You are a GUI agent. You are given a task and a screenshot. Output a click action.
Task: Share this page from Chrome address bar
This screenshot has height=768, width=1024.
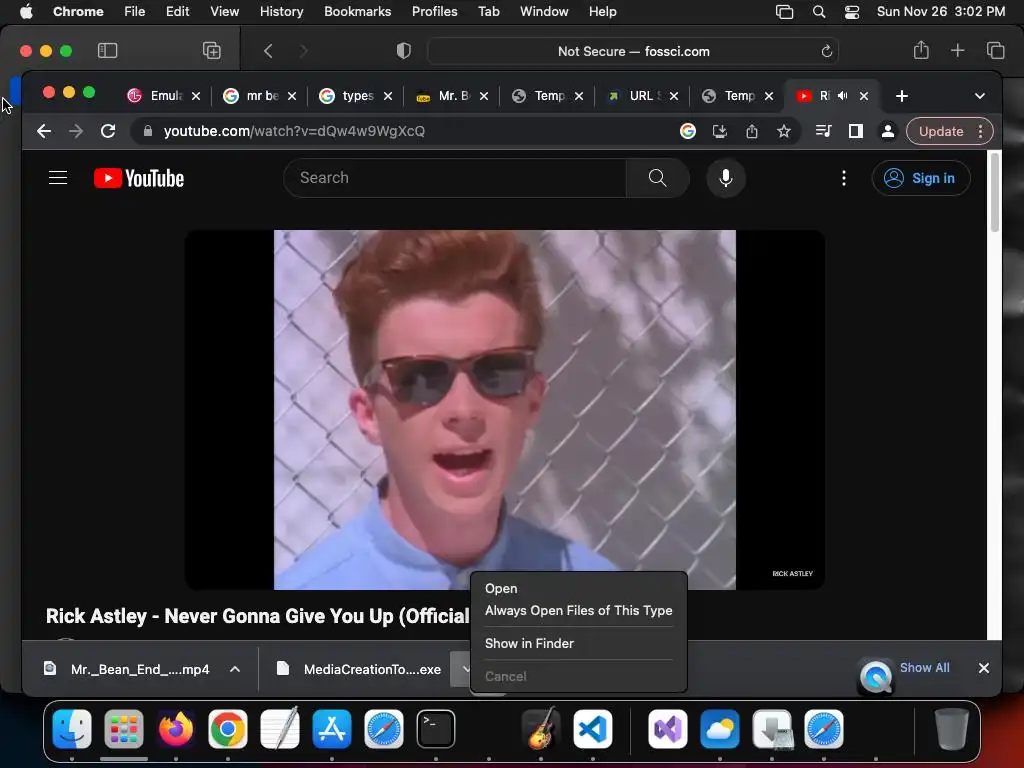(x=752, y=131)
